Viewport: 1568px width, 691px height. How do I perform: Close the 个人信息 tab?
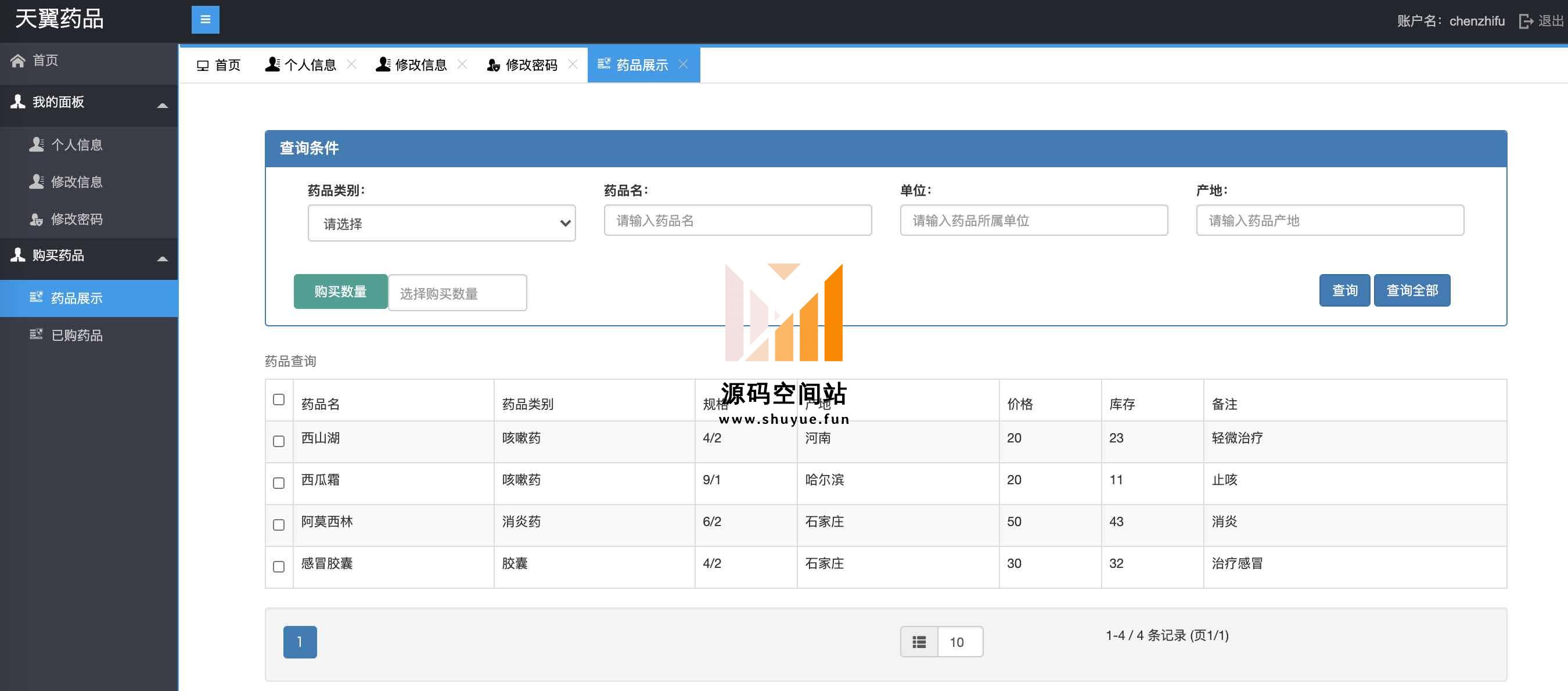point(351,64)
